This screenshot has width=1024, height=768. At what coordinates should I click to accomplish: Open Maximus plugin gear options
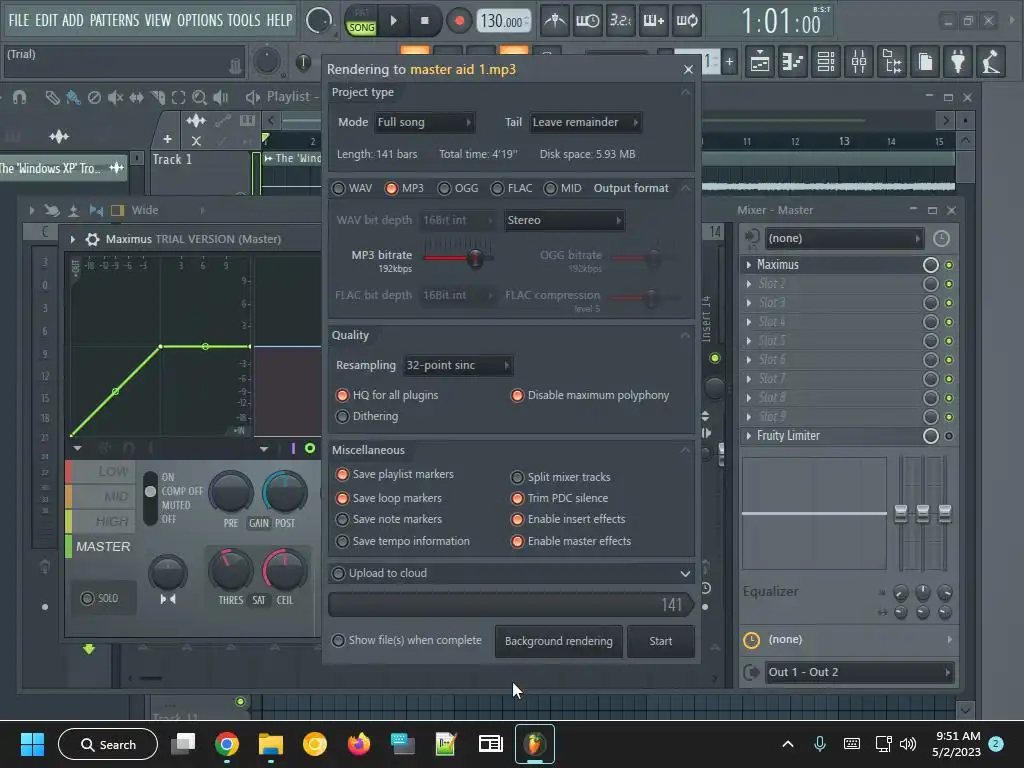[92, 239]
